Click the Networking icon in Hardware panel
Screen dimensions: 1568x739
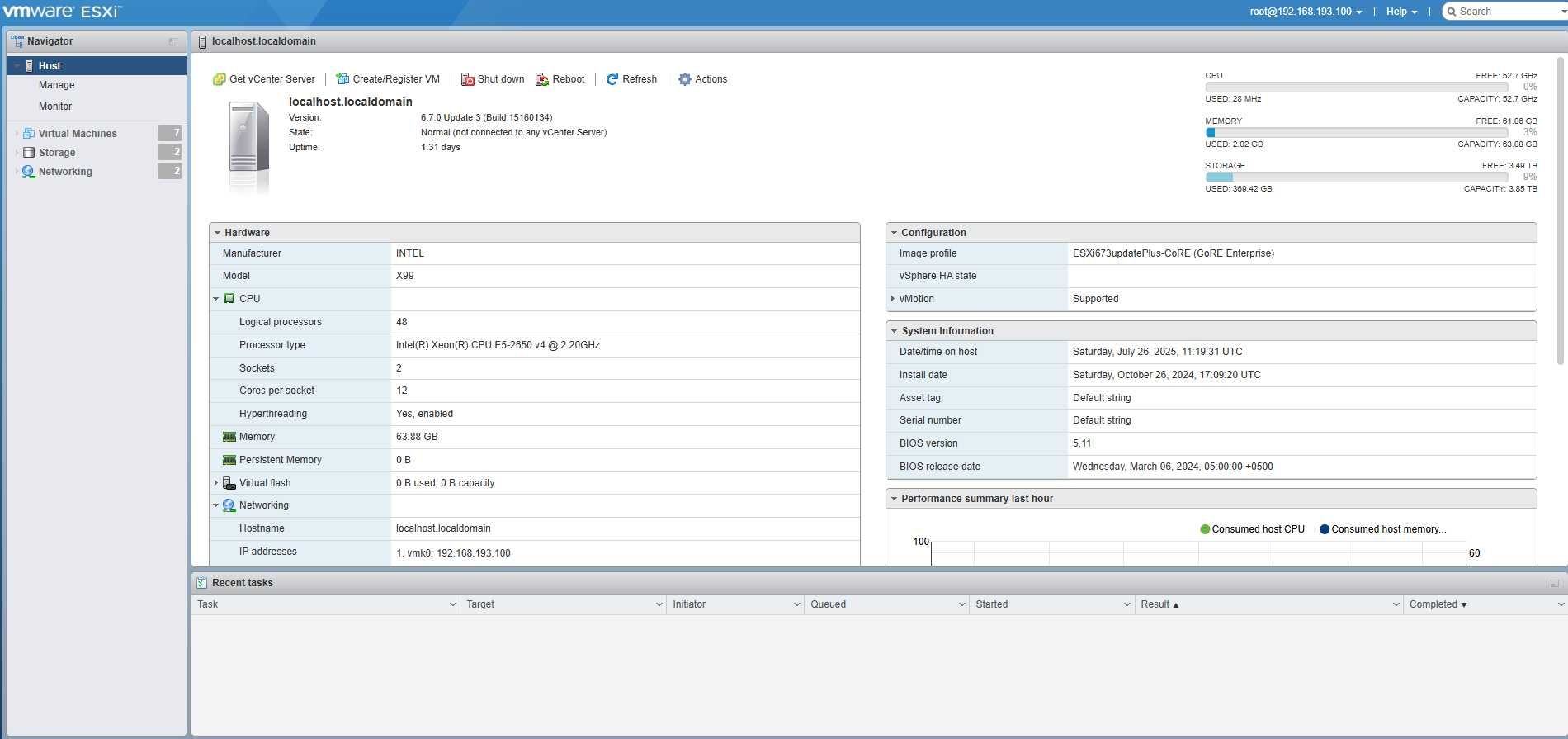[229, 505]
